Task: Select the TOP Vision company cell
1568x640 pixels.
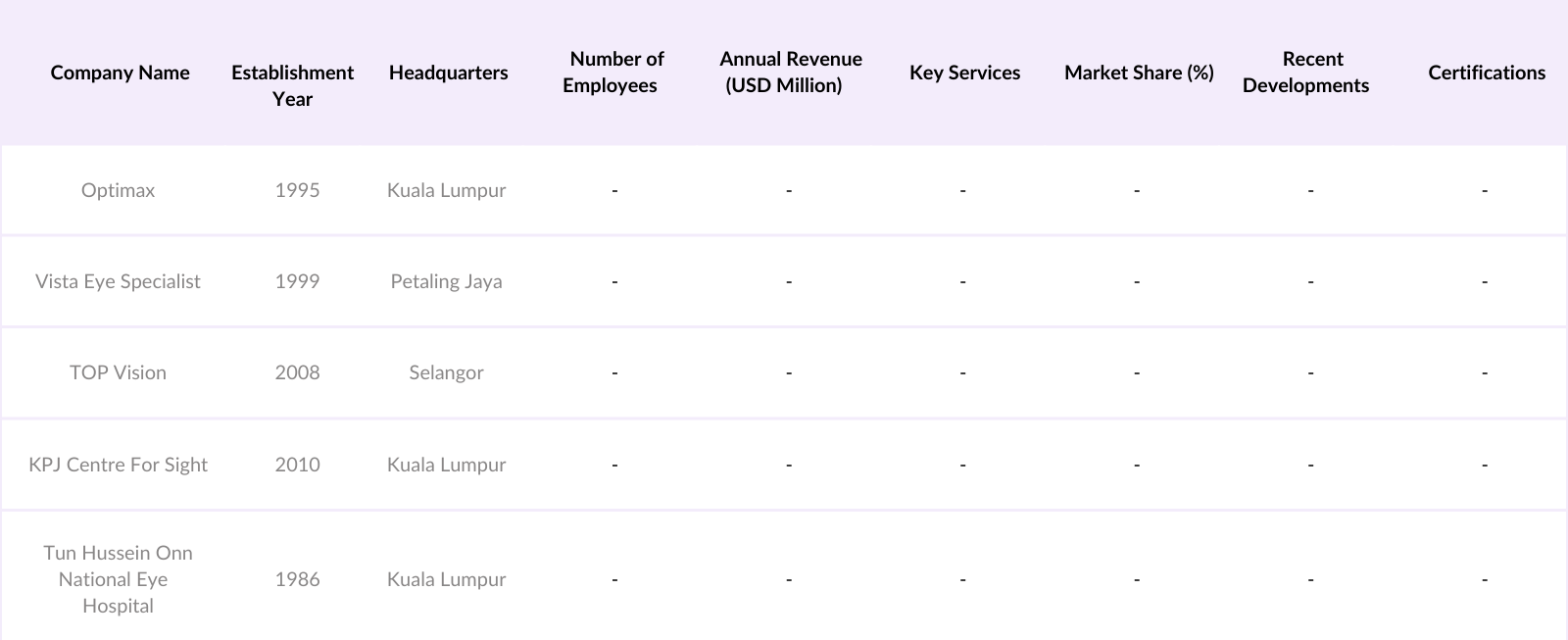Action: [x=118, y=372]
